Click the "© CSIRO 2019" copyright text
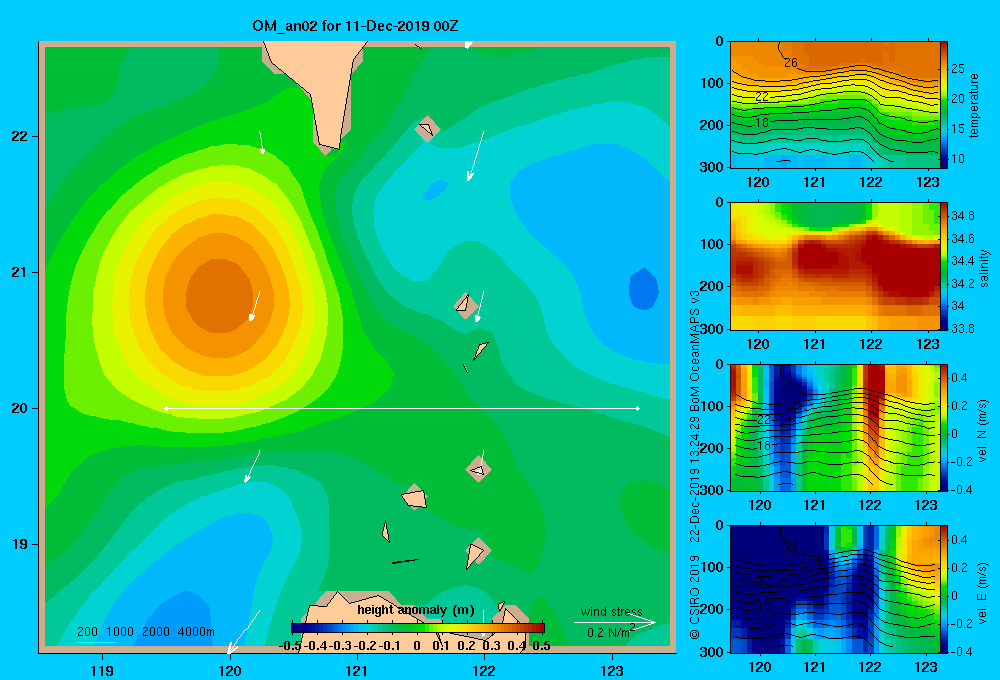1000x680 pixels. click(x=695, y=597)
